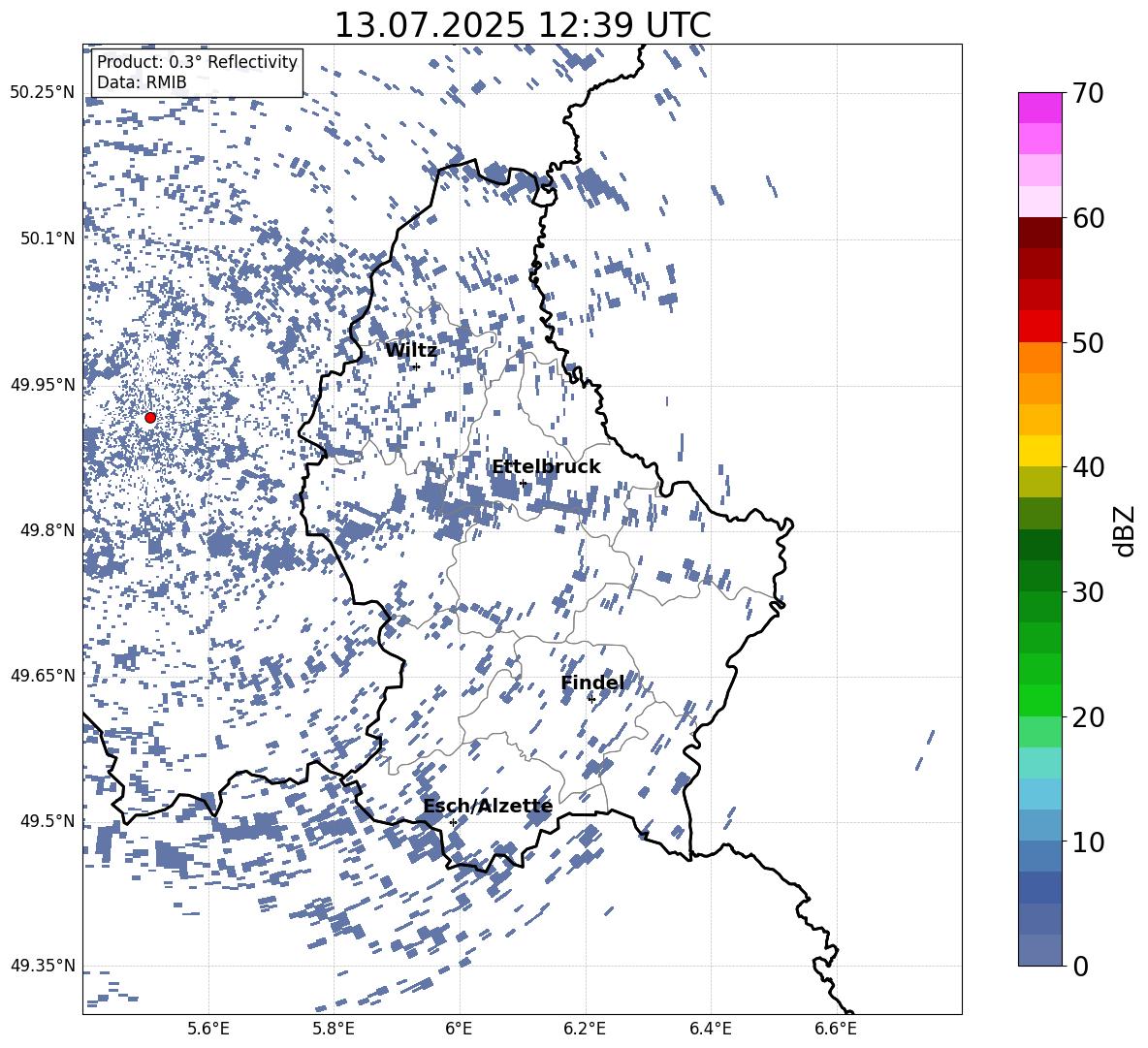Click the Wiltz station cross marker
The image size is (1148, 1048).
pos(417,366)
